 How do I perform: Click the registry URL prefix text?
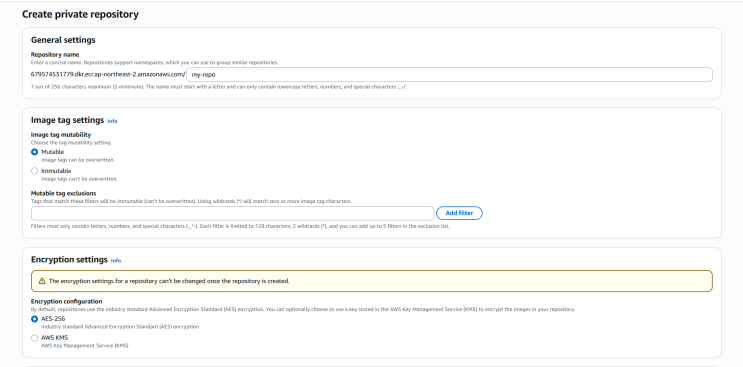tap(108, 74)
